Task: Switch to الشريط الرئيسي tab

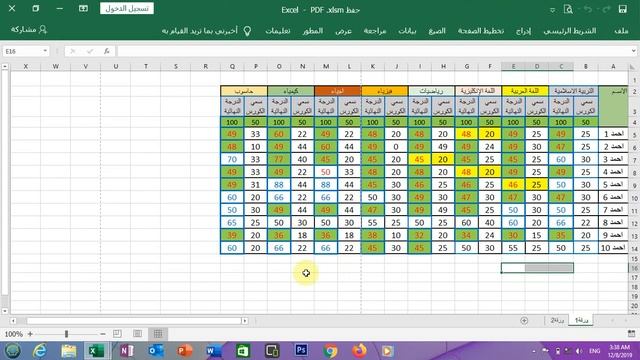Action: [569, 31]
